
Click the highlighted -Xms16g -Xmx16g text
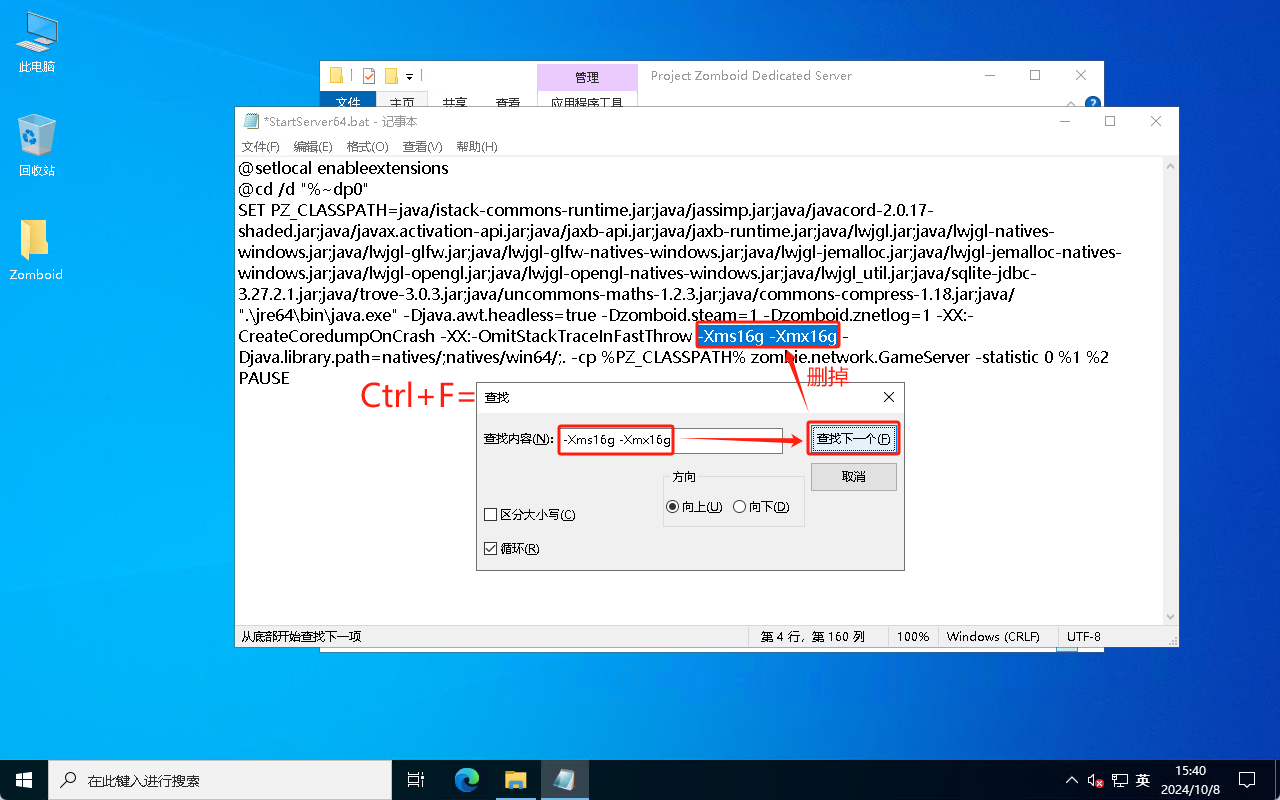pyautogui.click(x=768, y=336)
